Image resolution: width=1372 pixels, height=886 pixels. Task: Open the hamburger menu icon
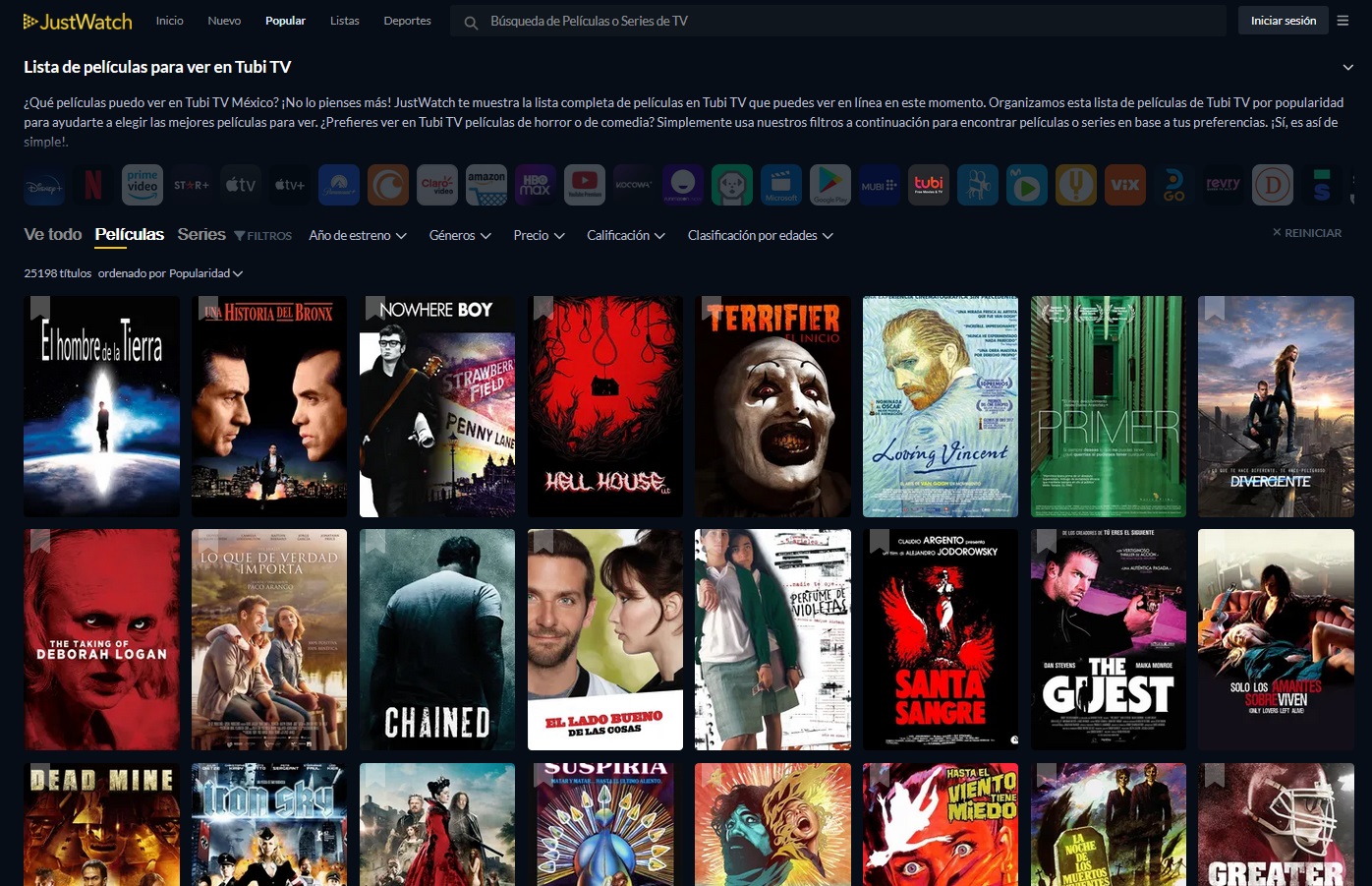tap(1343, 21)
